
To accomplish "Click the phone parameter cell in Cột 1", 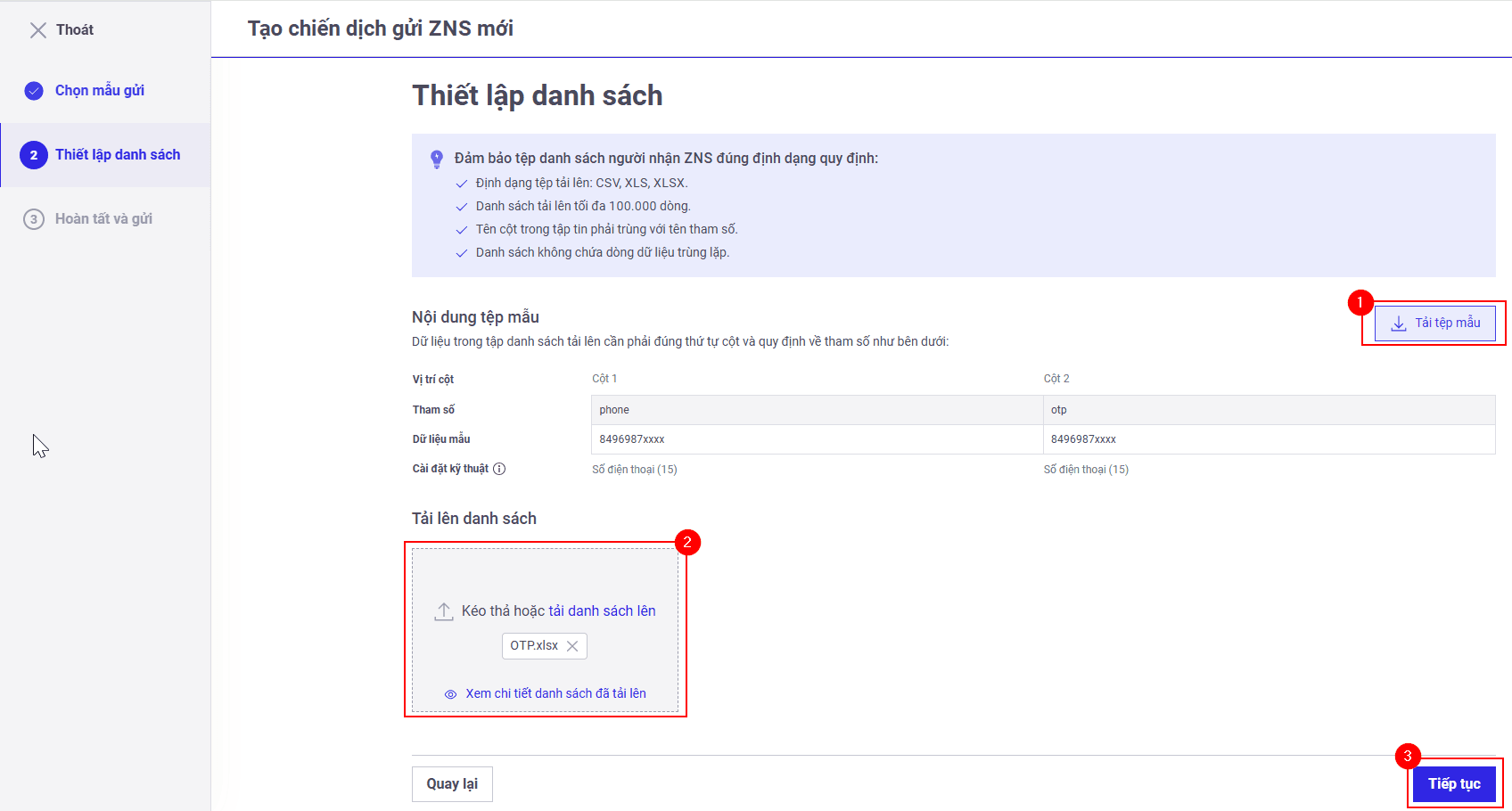I will pos(816,410).
